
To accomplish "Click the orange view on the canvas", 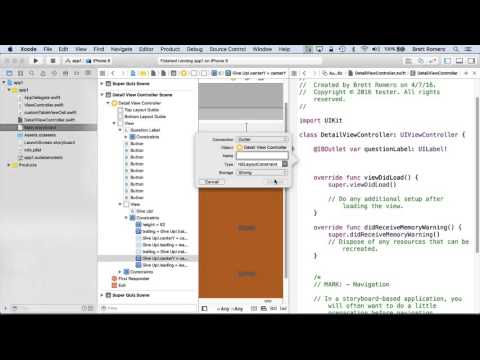I will [x=241, y=243].
